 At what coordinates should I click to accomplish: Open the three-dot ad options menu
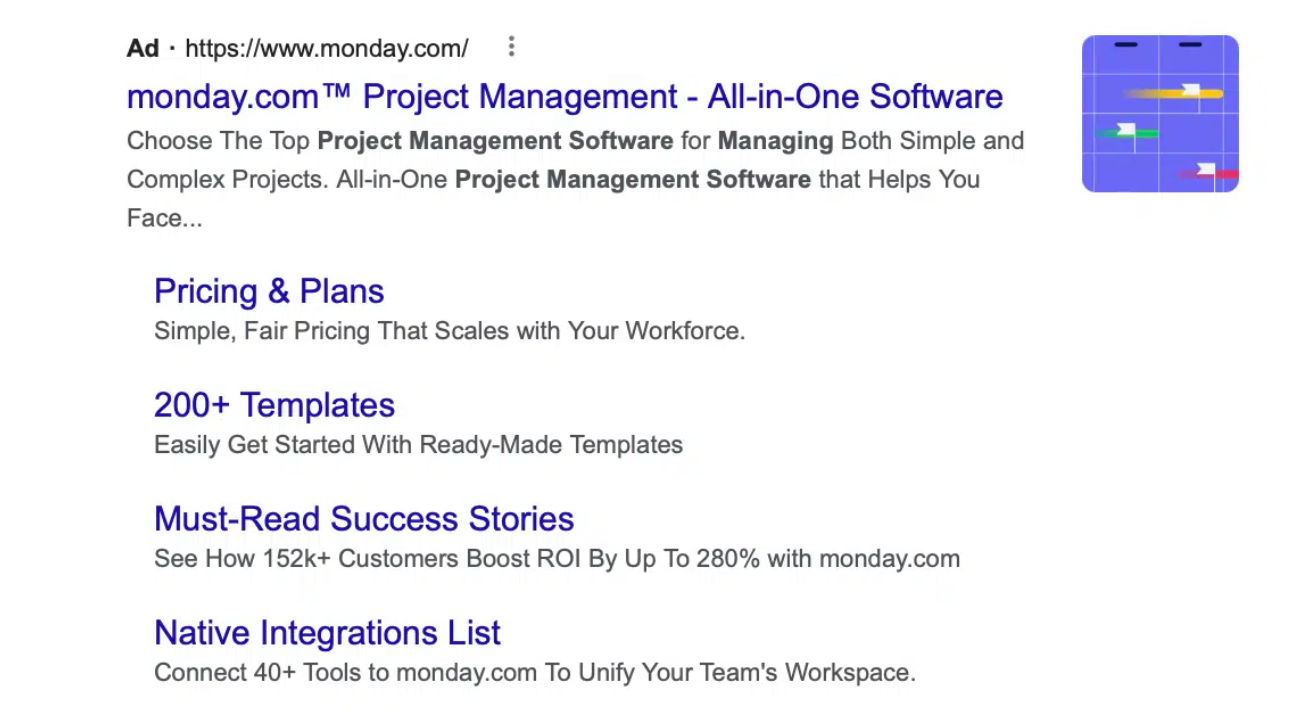pyautogui.click(x=511, y=47)
